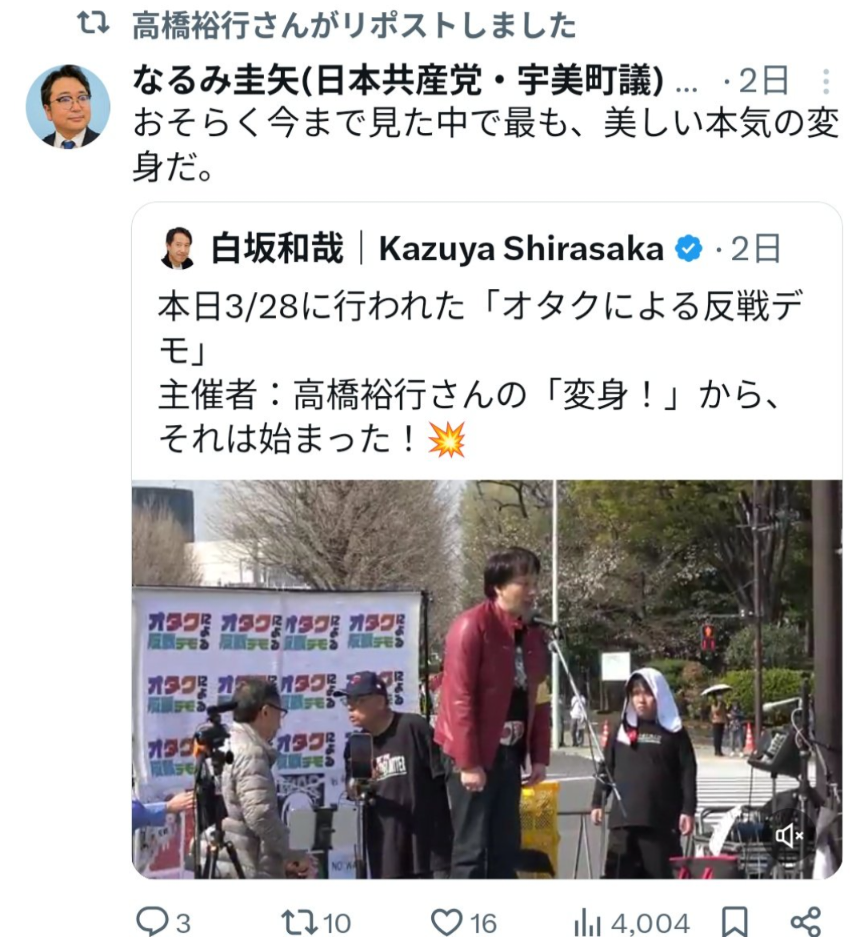
Task: Open the share icon
Action: click(805, 922)
